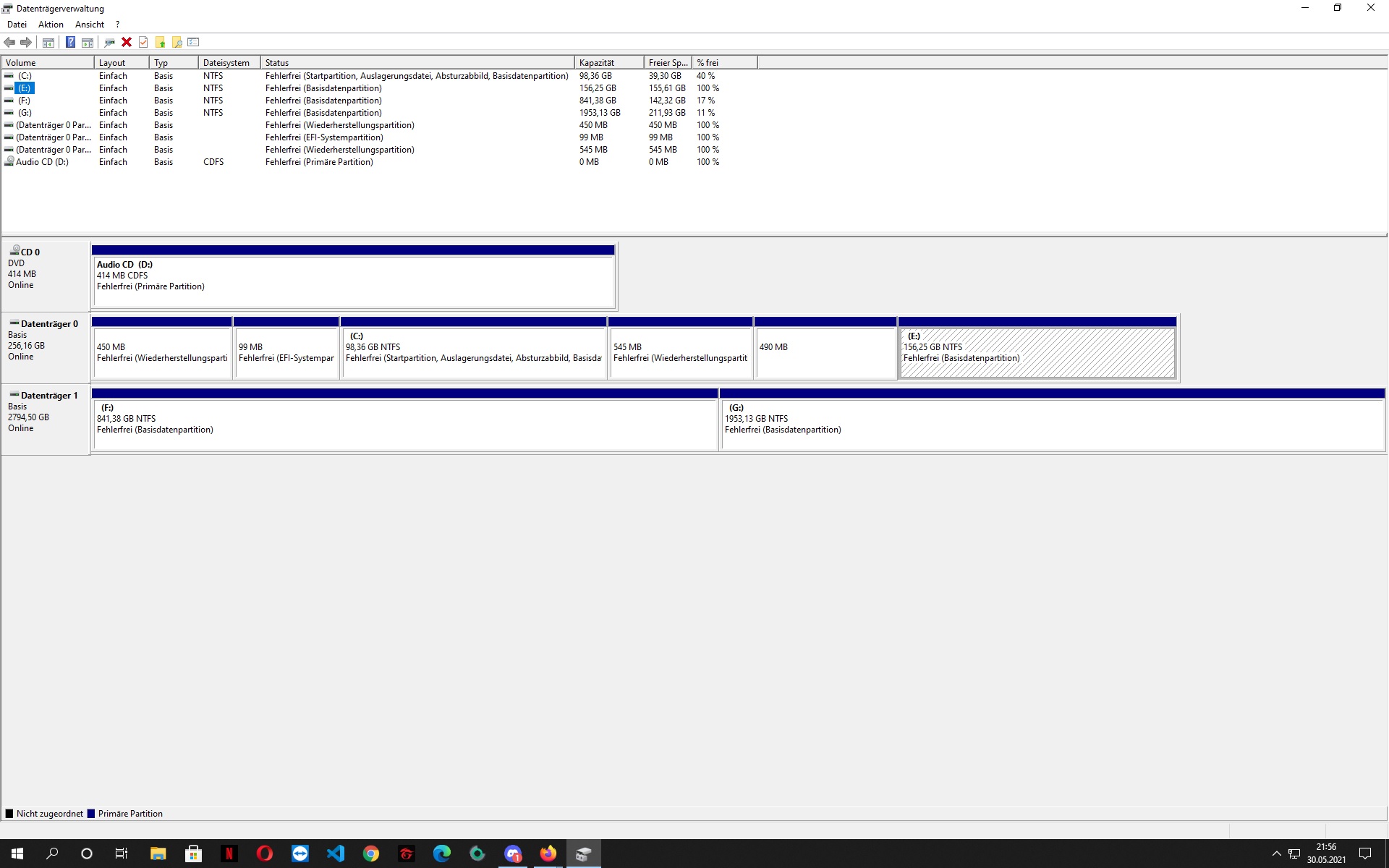Select the (F:) partition on Datenträger 1
This screenshot has width=1389, height=868.
pyautogui.click(x=404, y=425)
